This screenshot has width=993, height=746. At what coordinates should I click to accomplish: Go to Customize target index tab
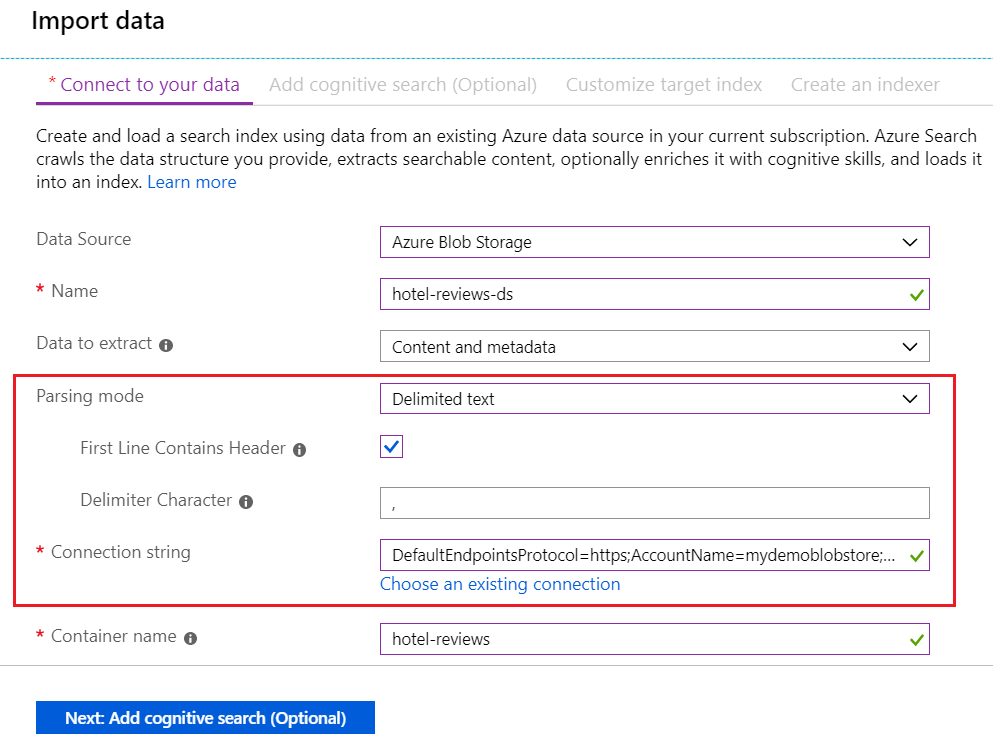pos(664,85)
